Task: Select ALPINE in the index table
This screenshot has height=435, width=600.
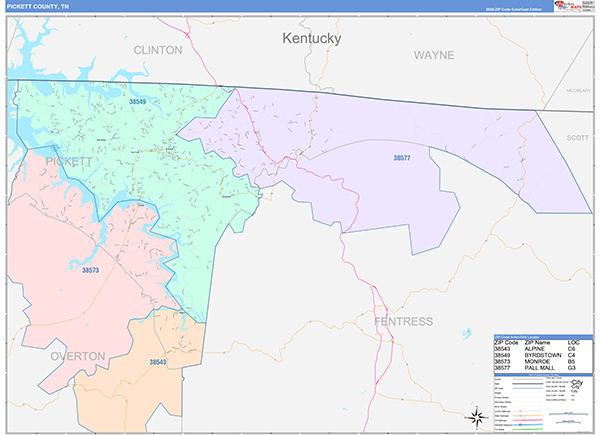Action: tap(535, 349)
